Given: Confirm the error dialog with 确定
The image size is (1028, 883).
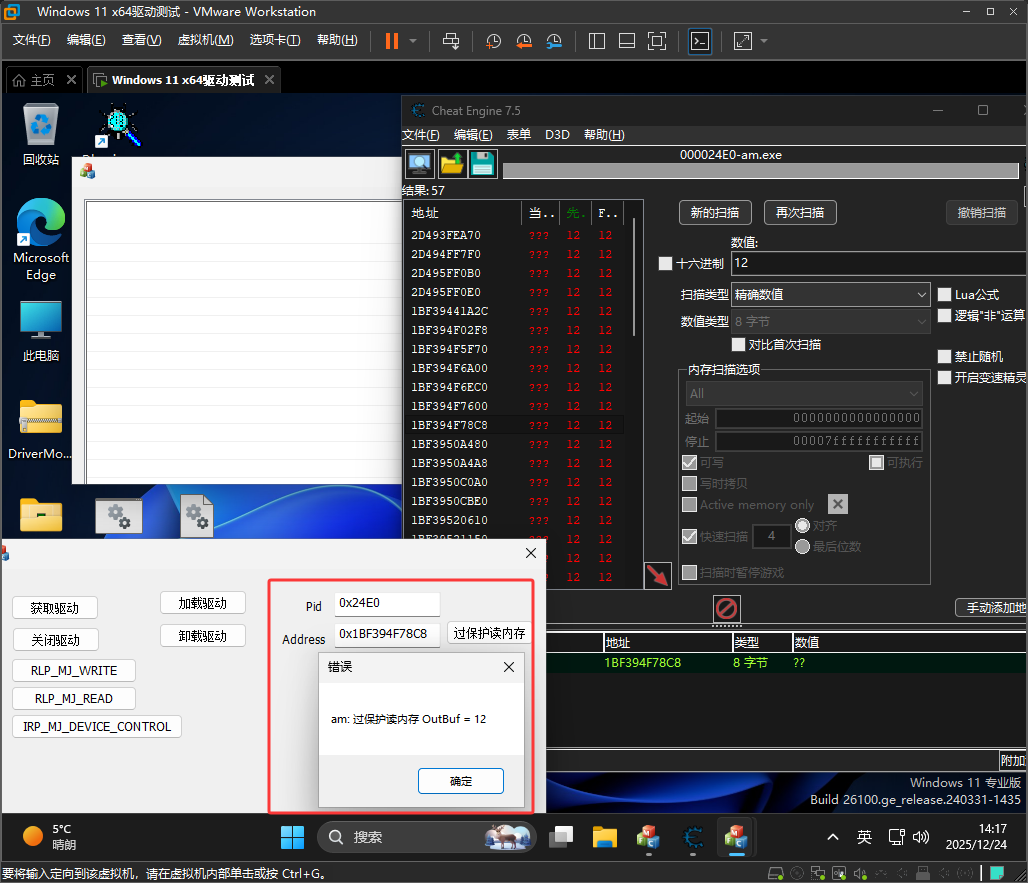Looking at the screenshot, I should click(461, 781).
